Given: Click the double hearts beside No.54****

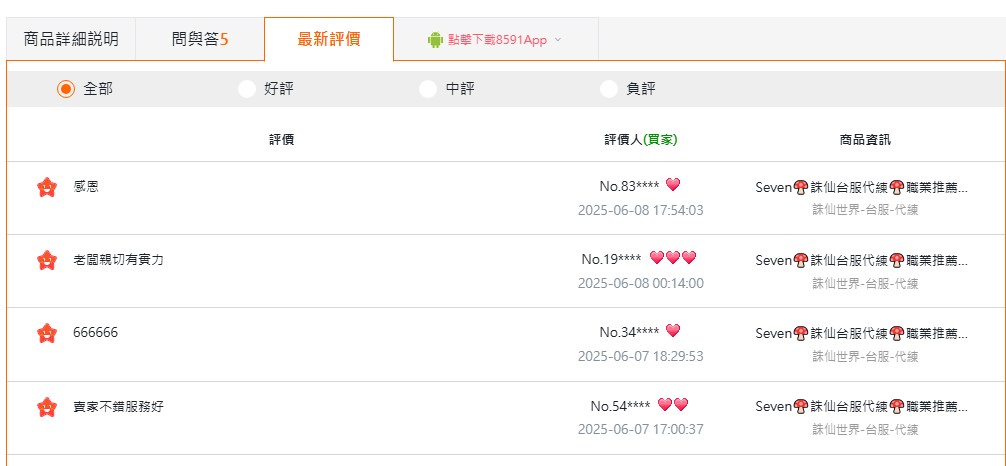Looking at the screenshot, I should pyautogui.click(x=673, y=404).
